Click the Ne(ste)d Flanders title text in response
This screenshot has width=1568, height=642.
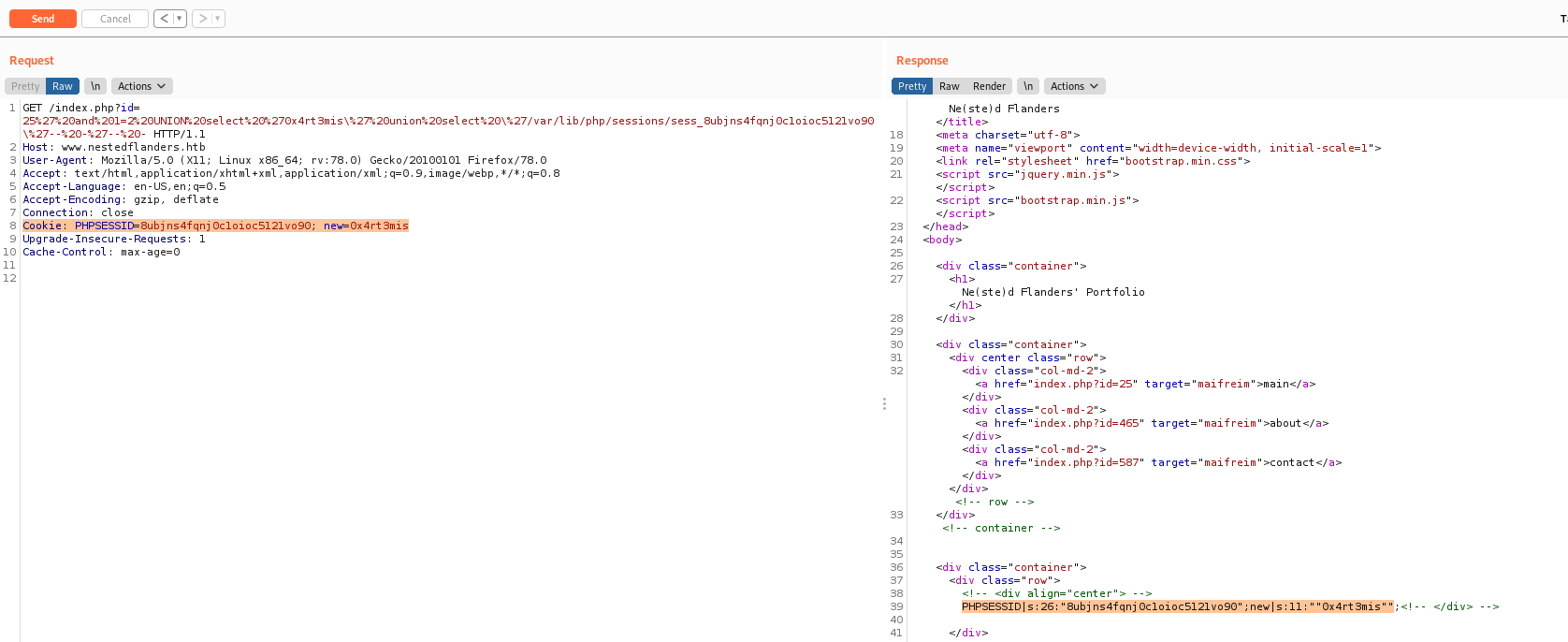point(1004,109)
